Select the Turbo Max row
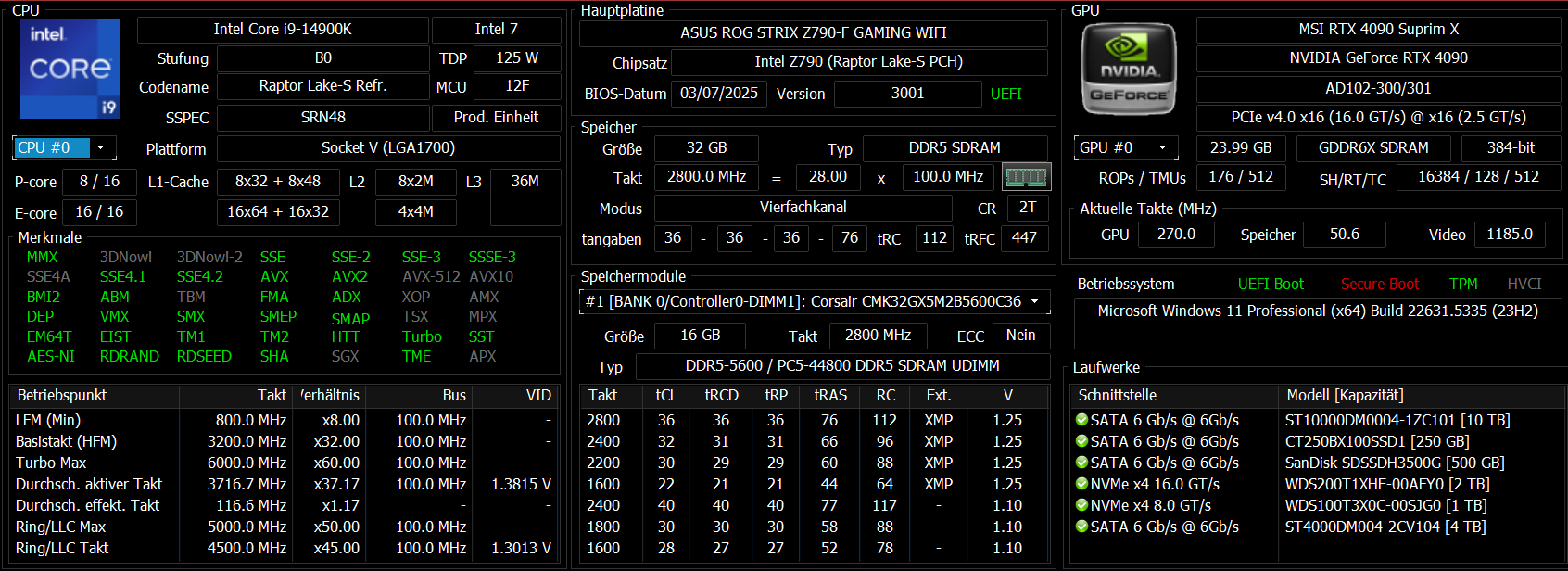This screenshot has height=571, width=1568. click(284, 463)
